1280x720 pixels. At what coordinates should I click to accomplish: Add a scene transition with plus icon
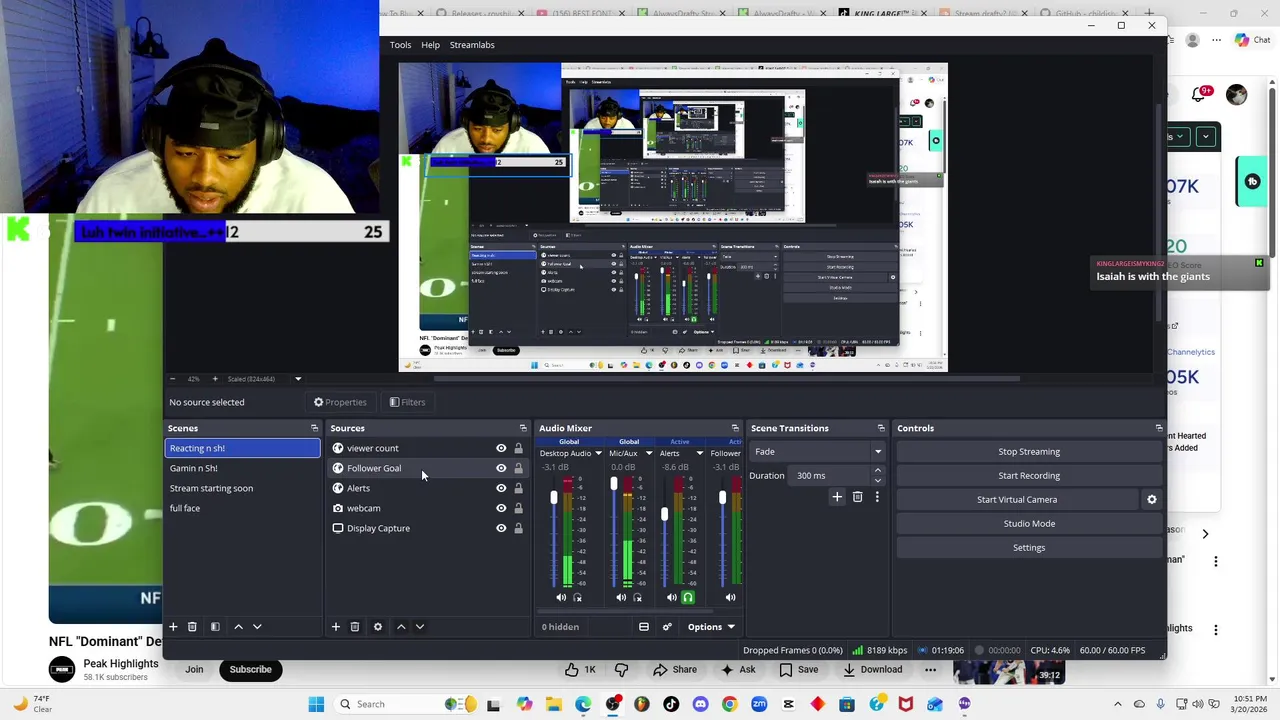coord(837,497)
